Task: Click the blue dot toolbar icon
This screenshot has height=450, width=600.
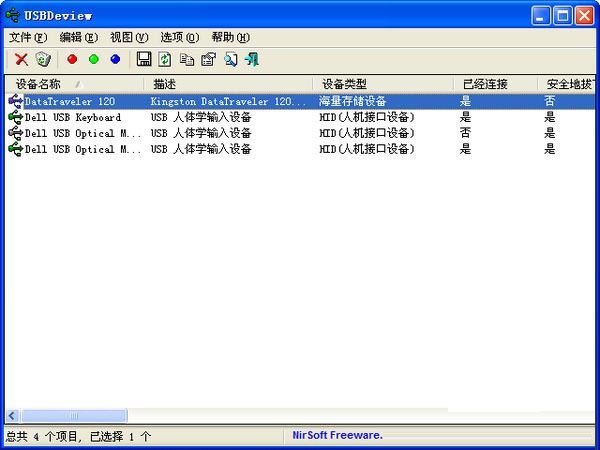Action: coord(115,59)
